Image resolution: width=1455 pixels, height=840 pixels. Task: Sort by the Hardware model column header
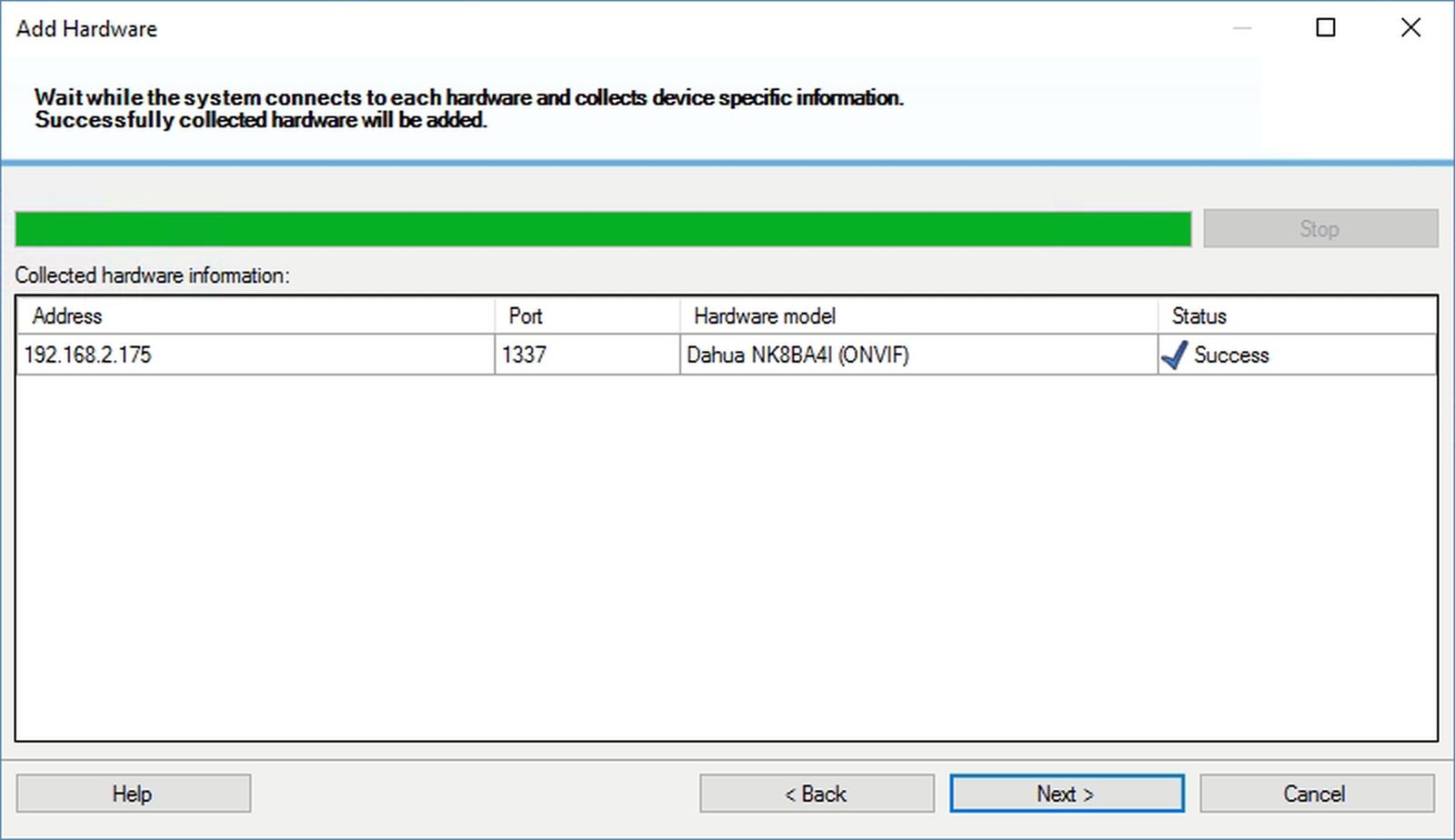pos(918,315)
